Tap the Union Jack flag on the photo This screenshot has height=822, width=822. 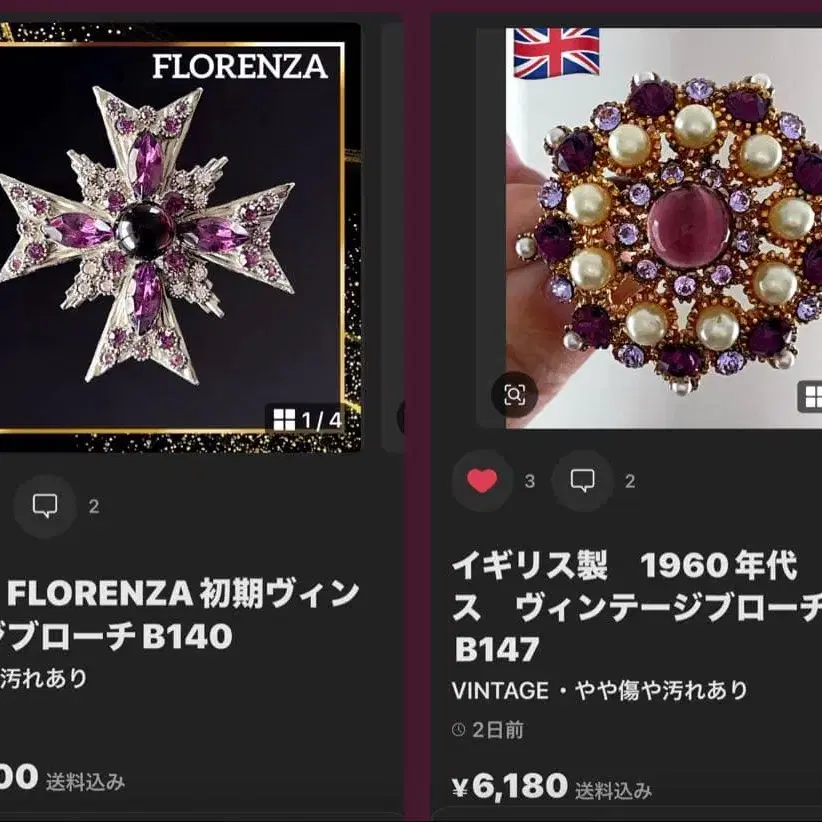[x=556, y=53]
